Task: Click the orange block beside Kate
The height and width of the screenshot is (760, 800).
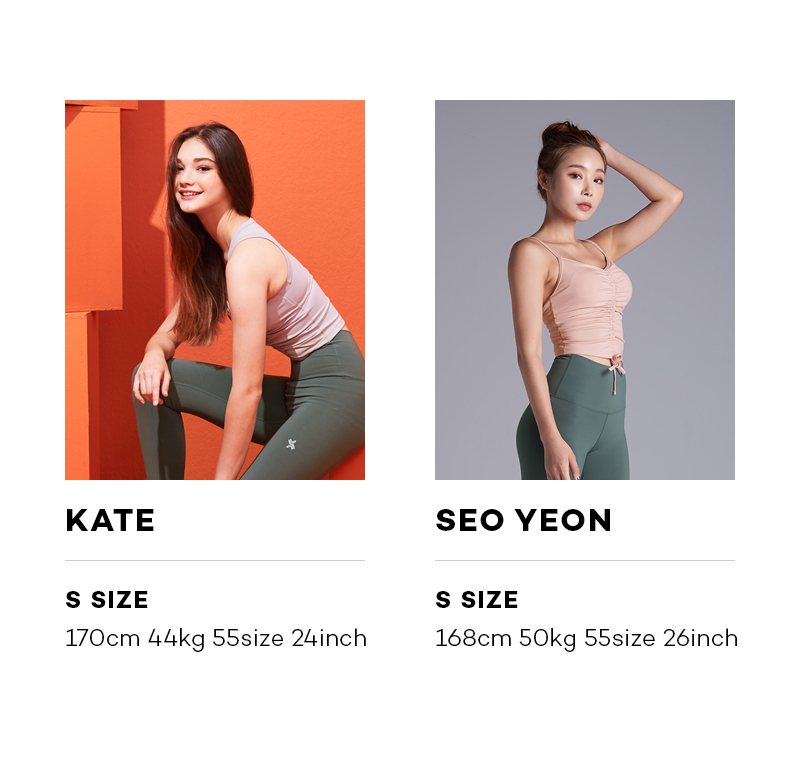Action: (x=93, y=209)
